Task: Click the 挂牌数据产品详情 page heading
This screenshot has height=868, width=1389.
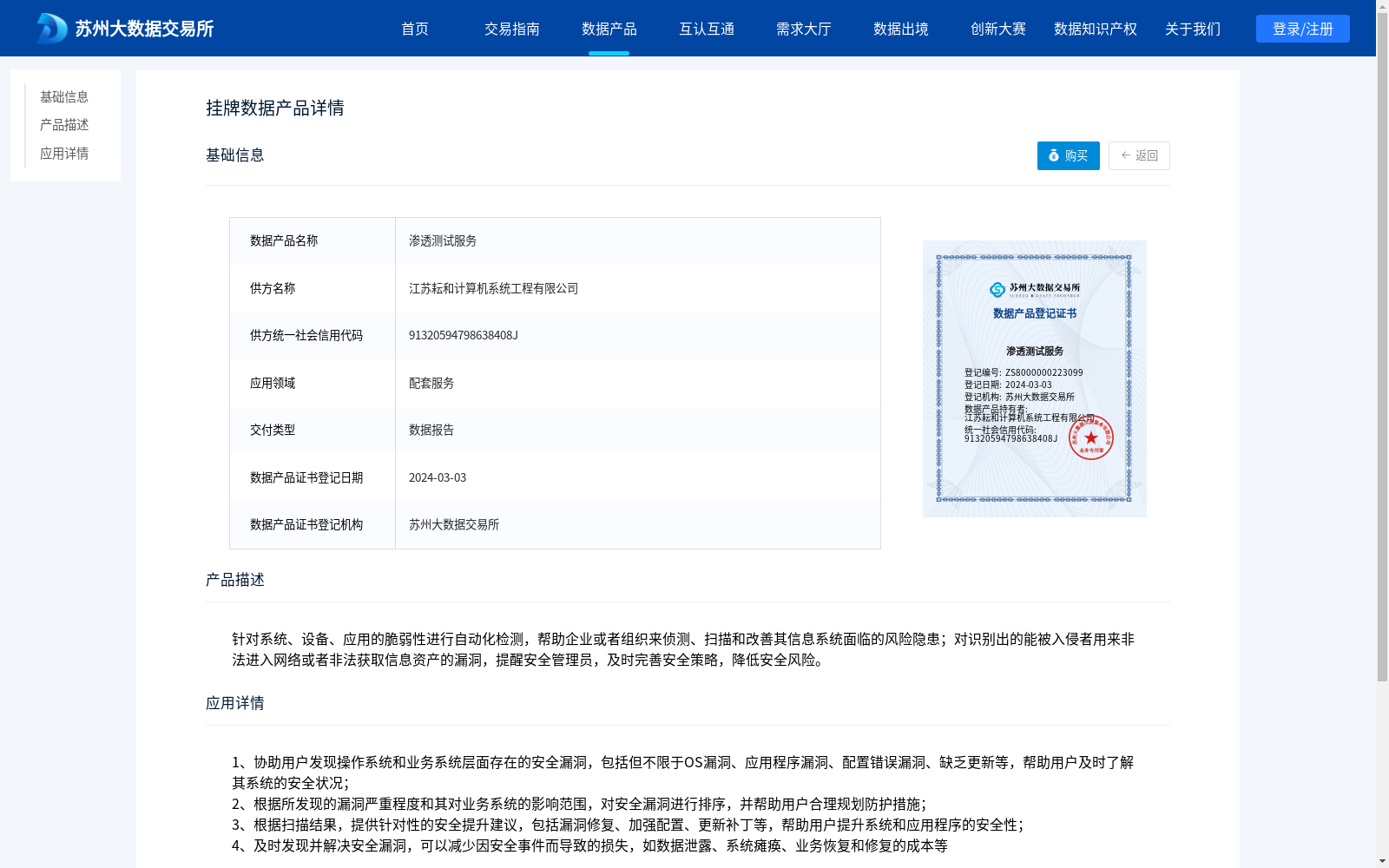Action: pos(275,108)
